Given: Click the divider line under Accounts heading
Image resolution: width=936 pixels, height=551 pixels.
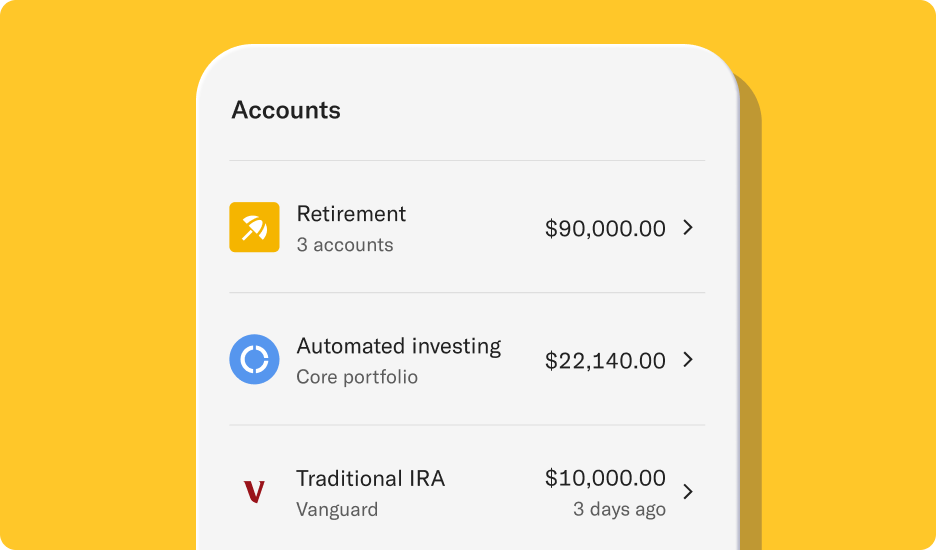Looking at the screenshot, I should [467, 160].
